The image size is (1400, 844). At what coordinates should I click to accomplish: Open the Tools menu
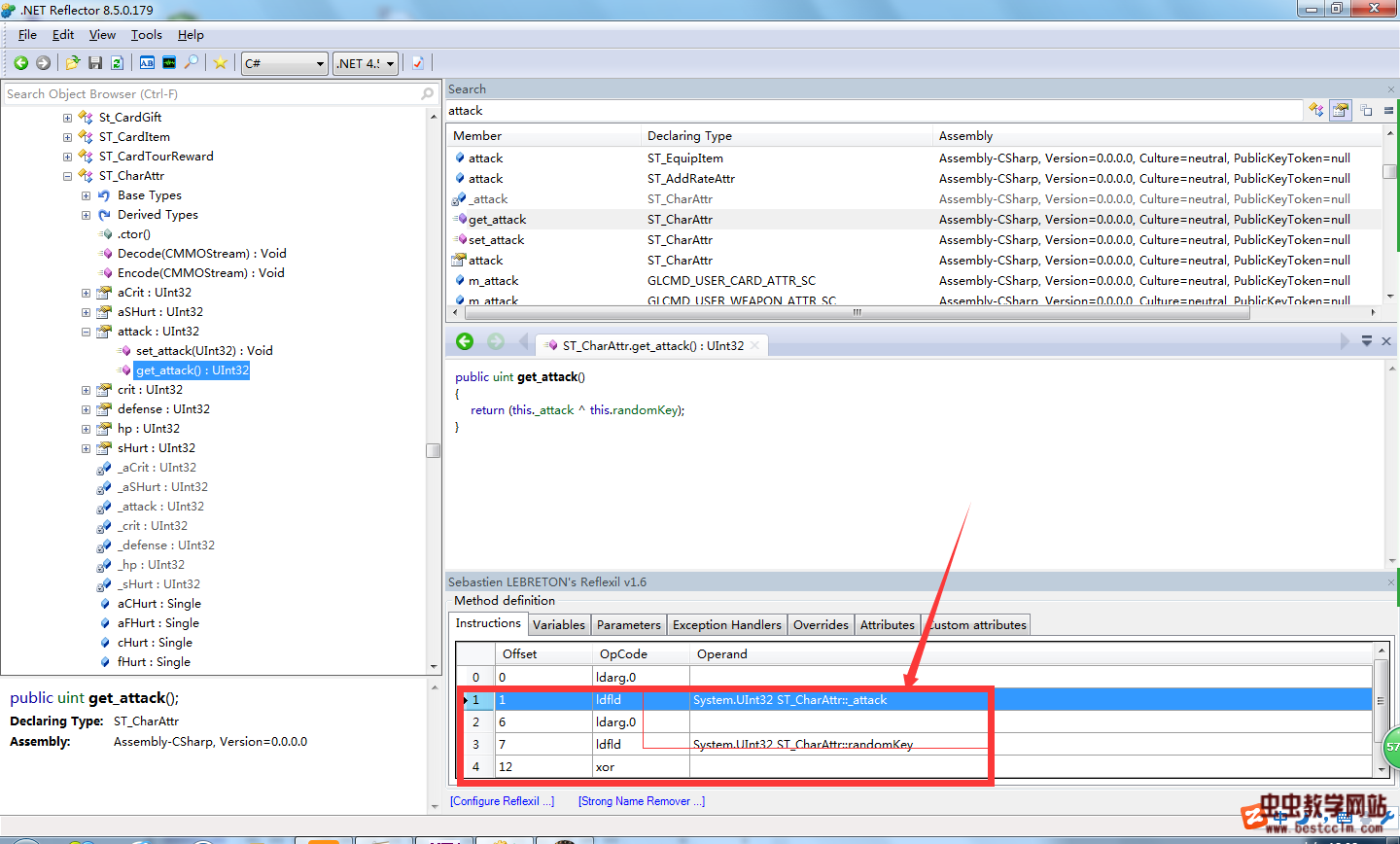(x=147, y=35)
